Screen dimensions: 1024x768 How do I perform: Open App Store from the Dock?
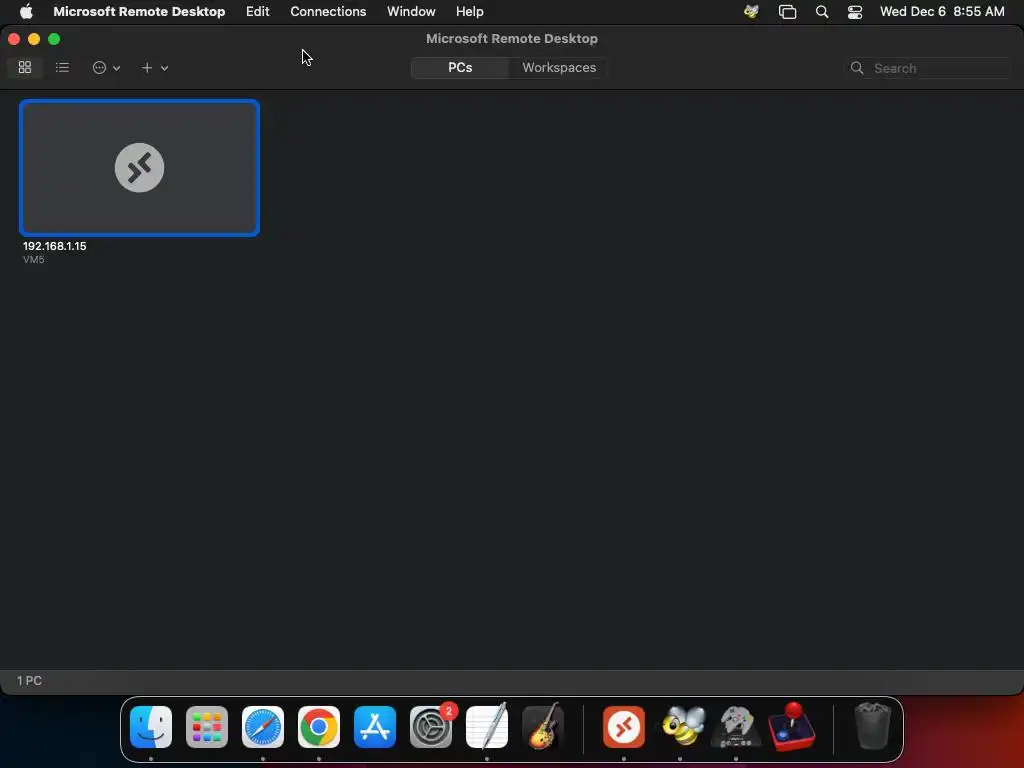click(375, 727)
